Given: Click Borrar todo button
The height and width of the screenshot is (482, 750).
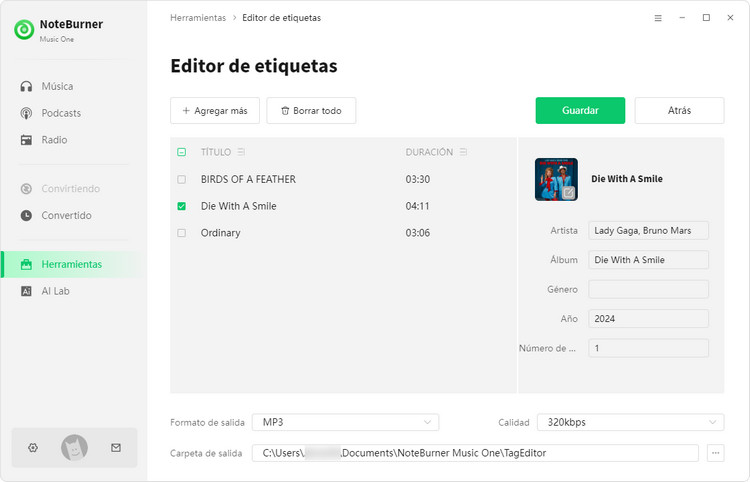Looking at the screenshot, I should (311, 110).
